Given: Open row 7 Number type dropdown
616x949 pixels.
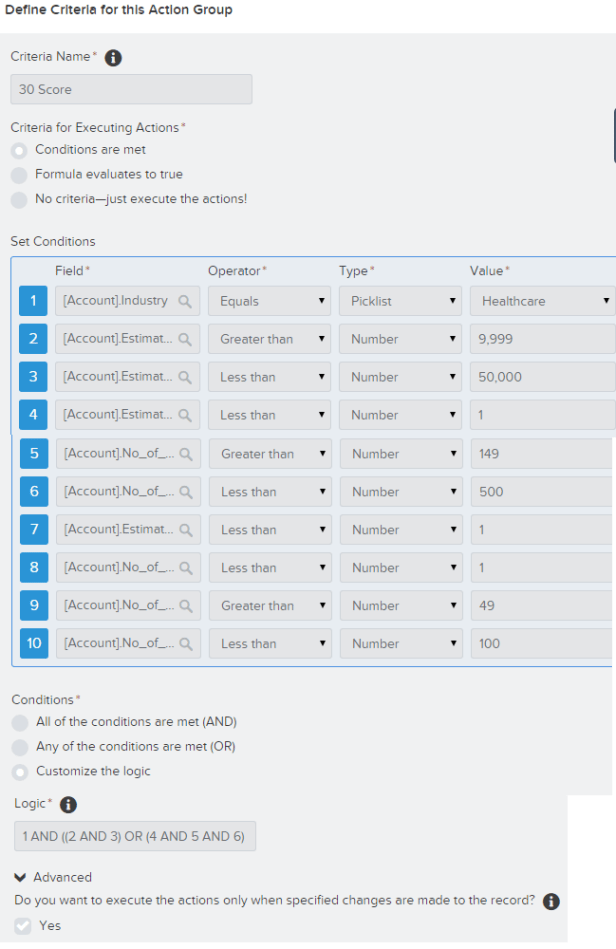Looking at the screenshot, I should pyautogui.click(x=401, y=530).
